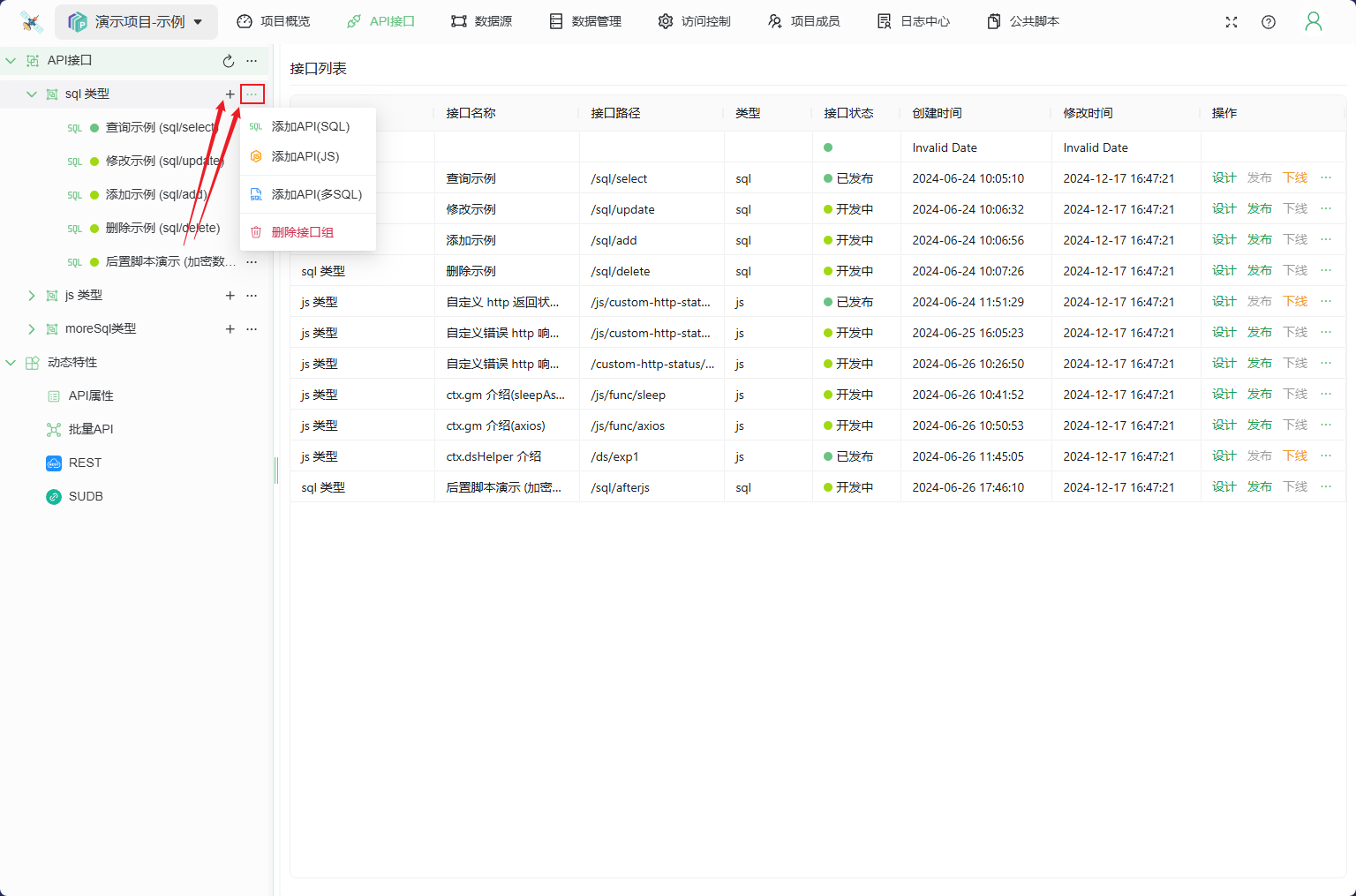Click the ellipsis in /sql/select row
This screenshot has width=1356, height=896.
coord(1326,178)
